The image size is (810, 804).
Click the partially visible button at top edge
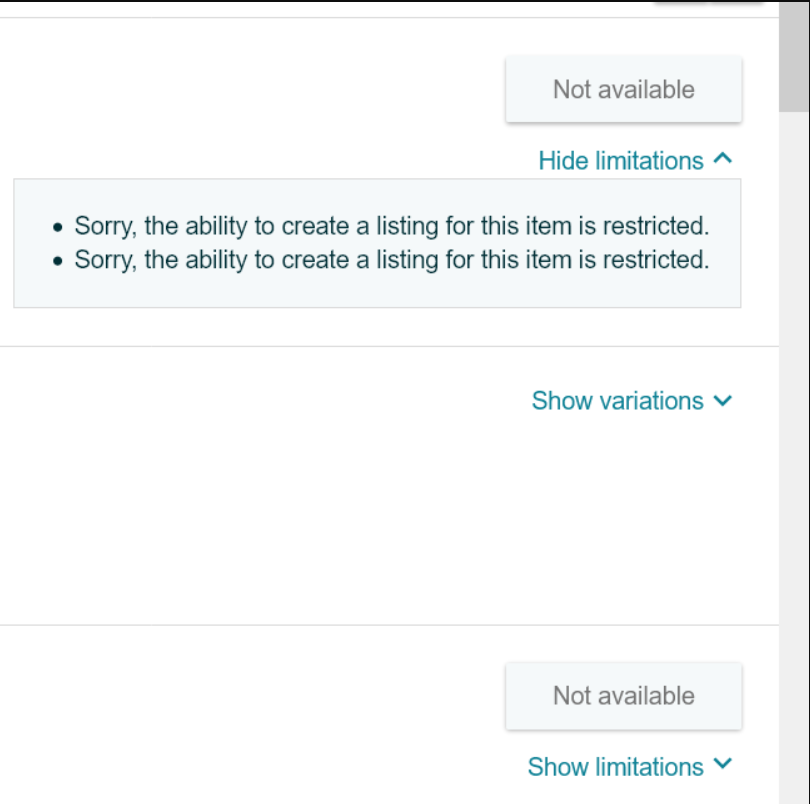tap(708, 3)
